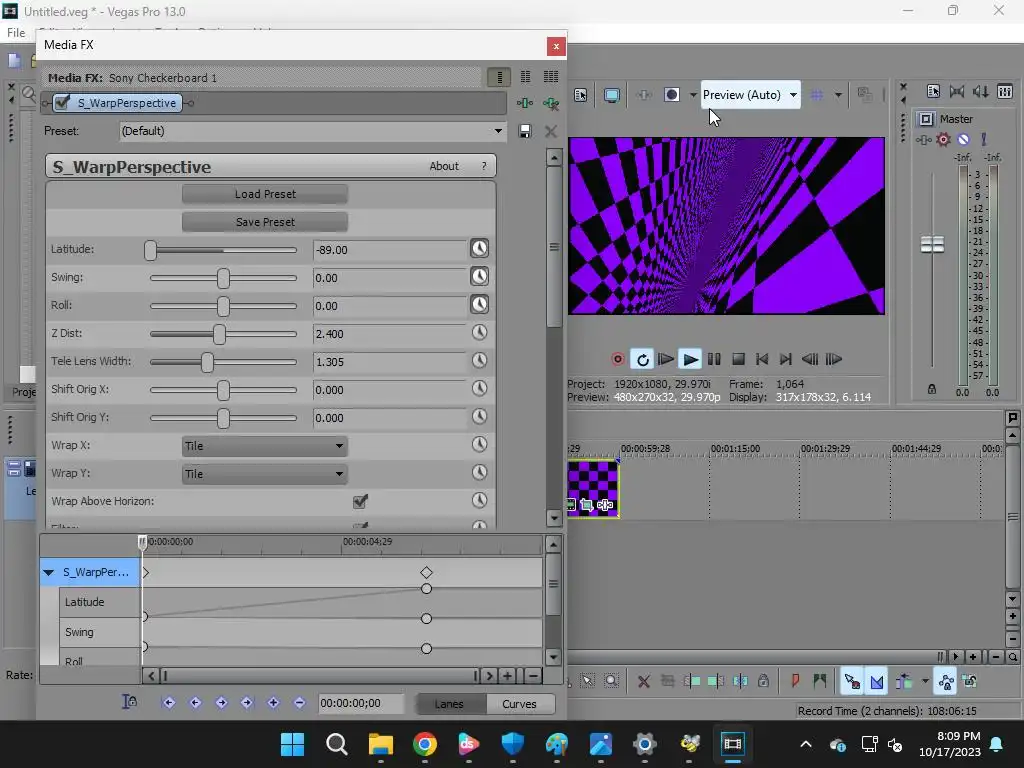Image resolution: width=1024 pixels, height=768 pixels.
Task: Click the save preset floppy disk icon
Action: pyautogui.click(x=524, y=131)
